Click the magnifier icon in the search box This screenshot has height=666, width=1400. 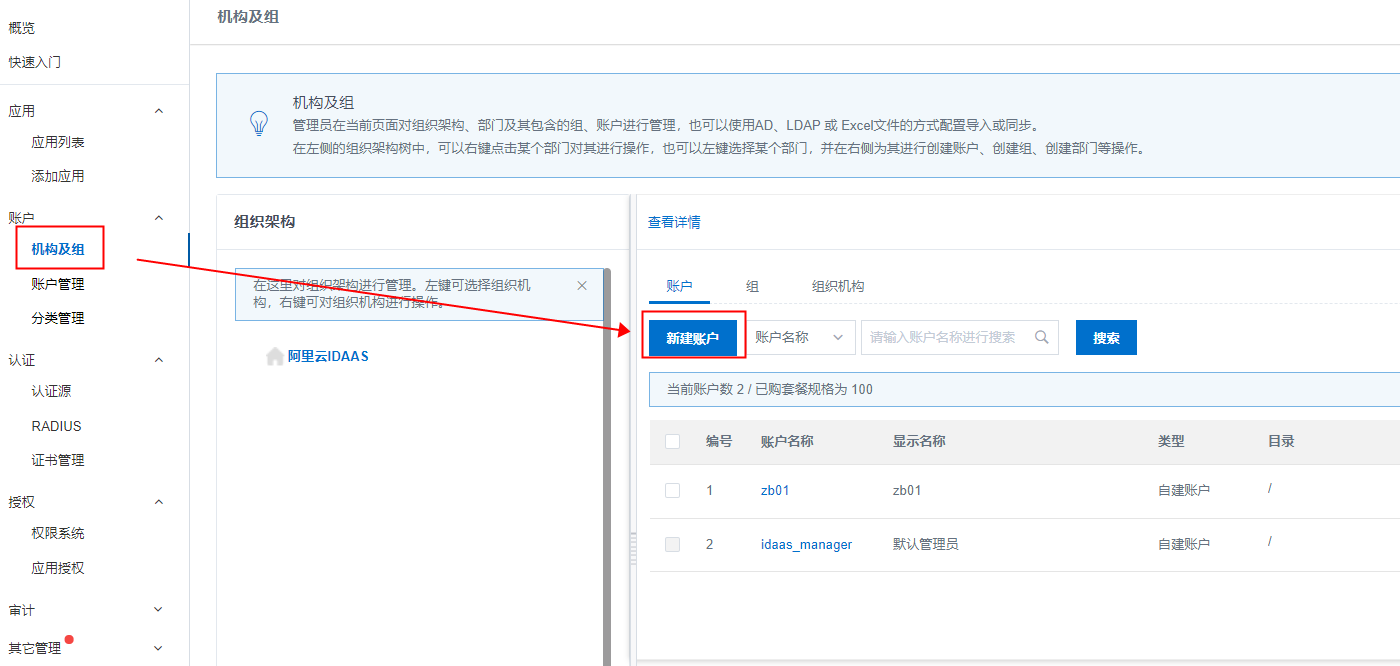pyautogui.click(x=1041, y=337)
